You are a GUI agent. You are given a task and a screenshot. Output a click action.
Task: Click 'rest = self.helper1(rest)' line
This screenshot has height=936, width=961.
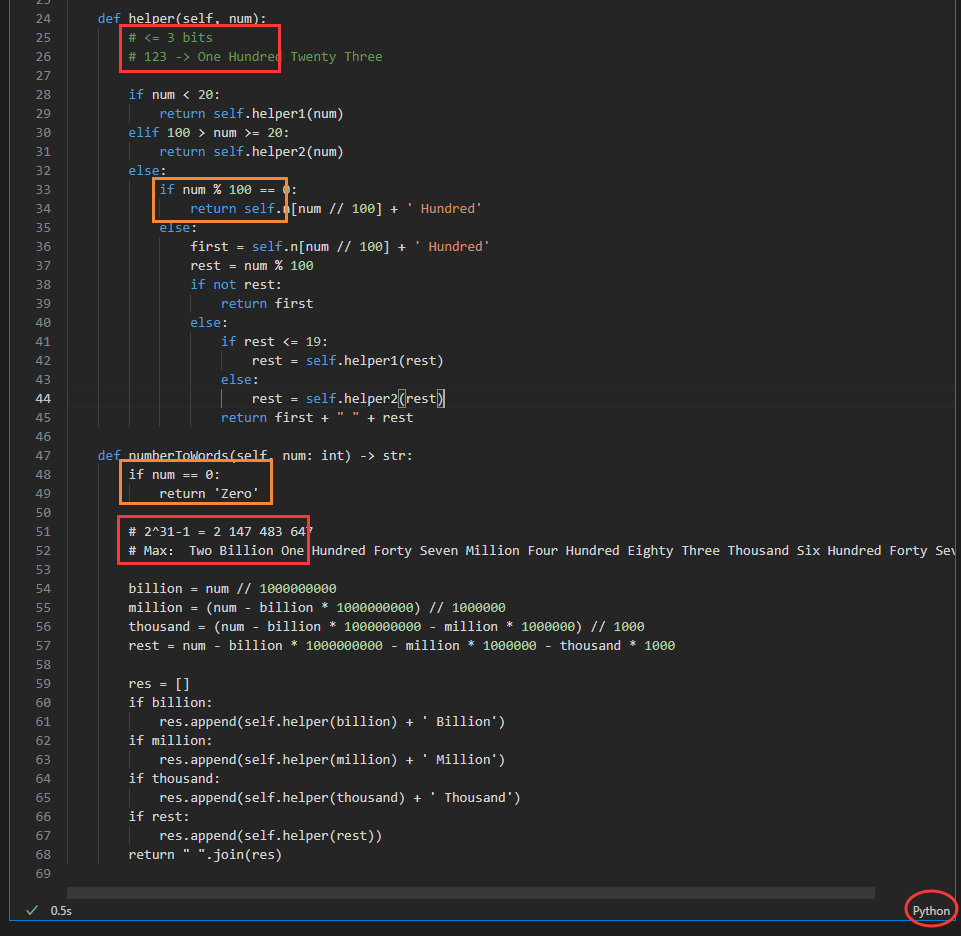click(348, 360)
